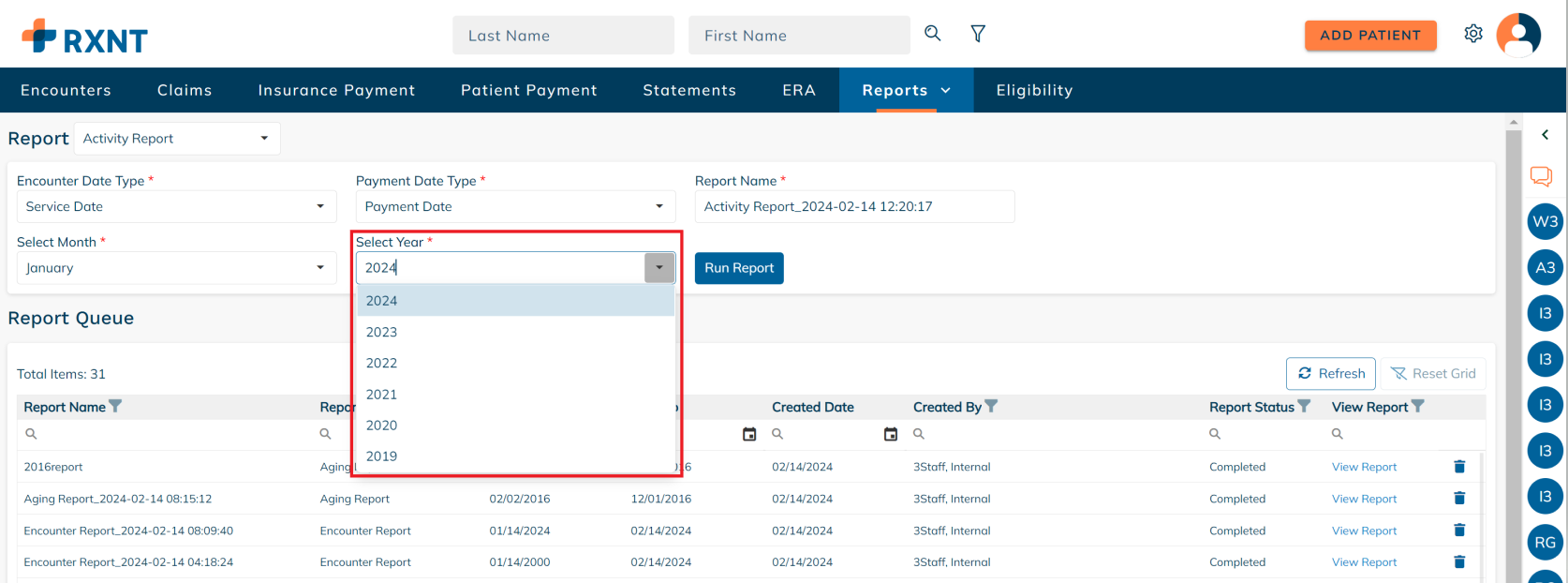Choose 2022 from the year list
This screenshot has width=1568, height=583.
tap(382, 364)
